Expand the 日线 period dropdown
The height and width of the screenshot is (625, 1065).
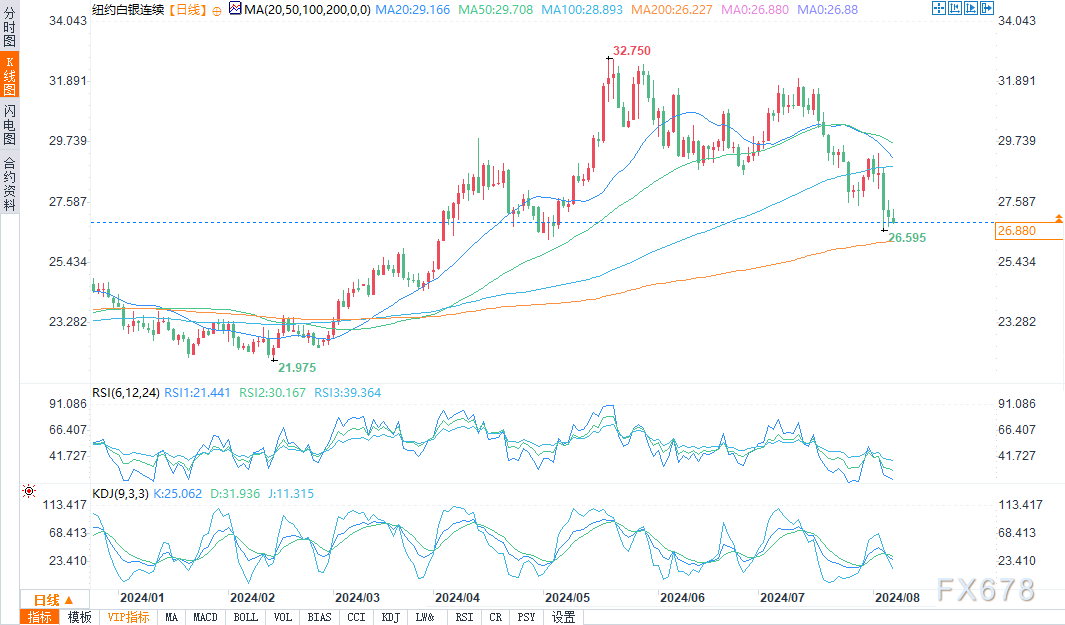(54, 600)
